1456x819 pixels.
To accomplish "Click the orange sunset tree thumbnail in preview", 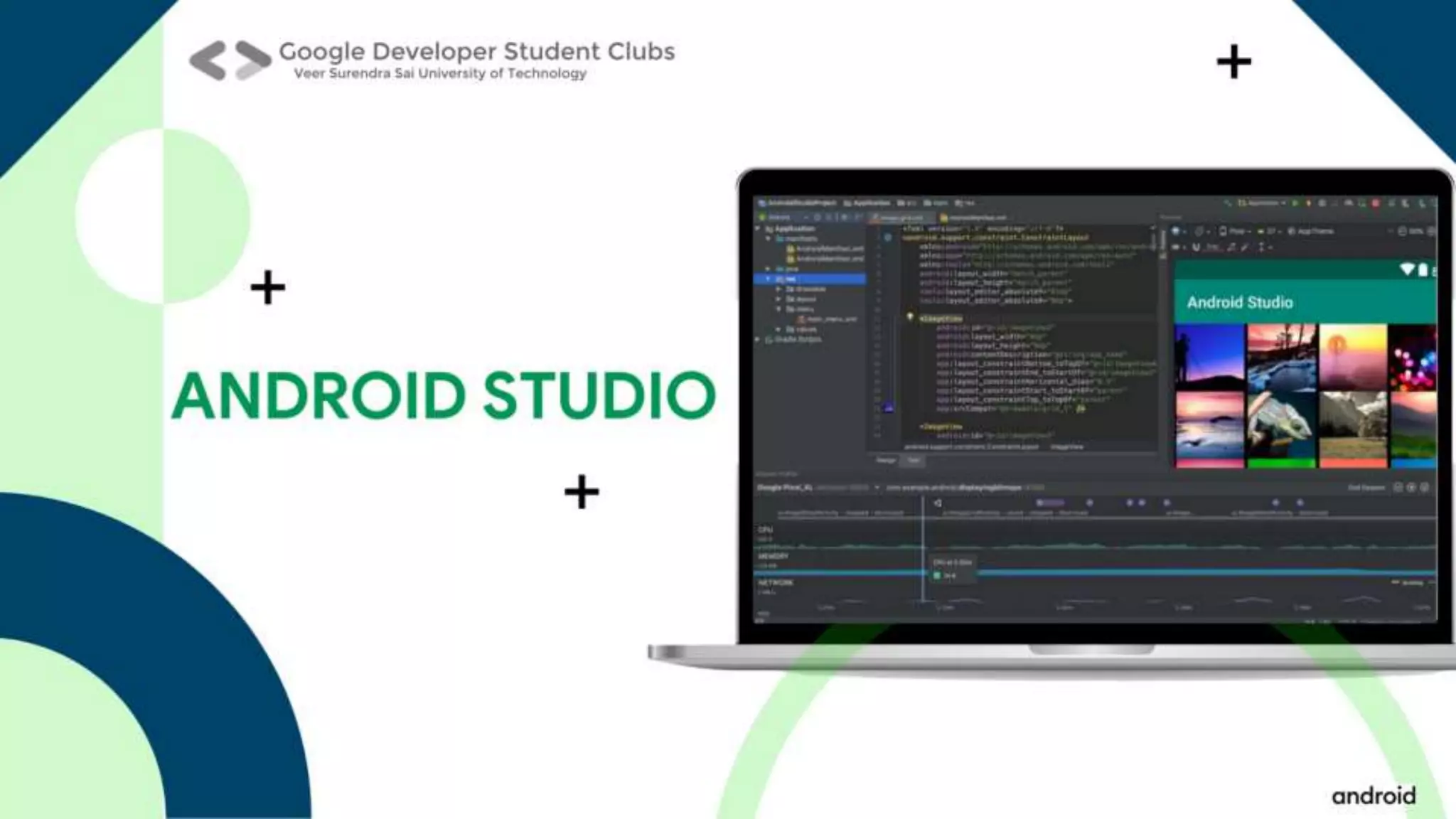I will click(x=1353, y=357).
